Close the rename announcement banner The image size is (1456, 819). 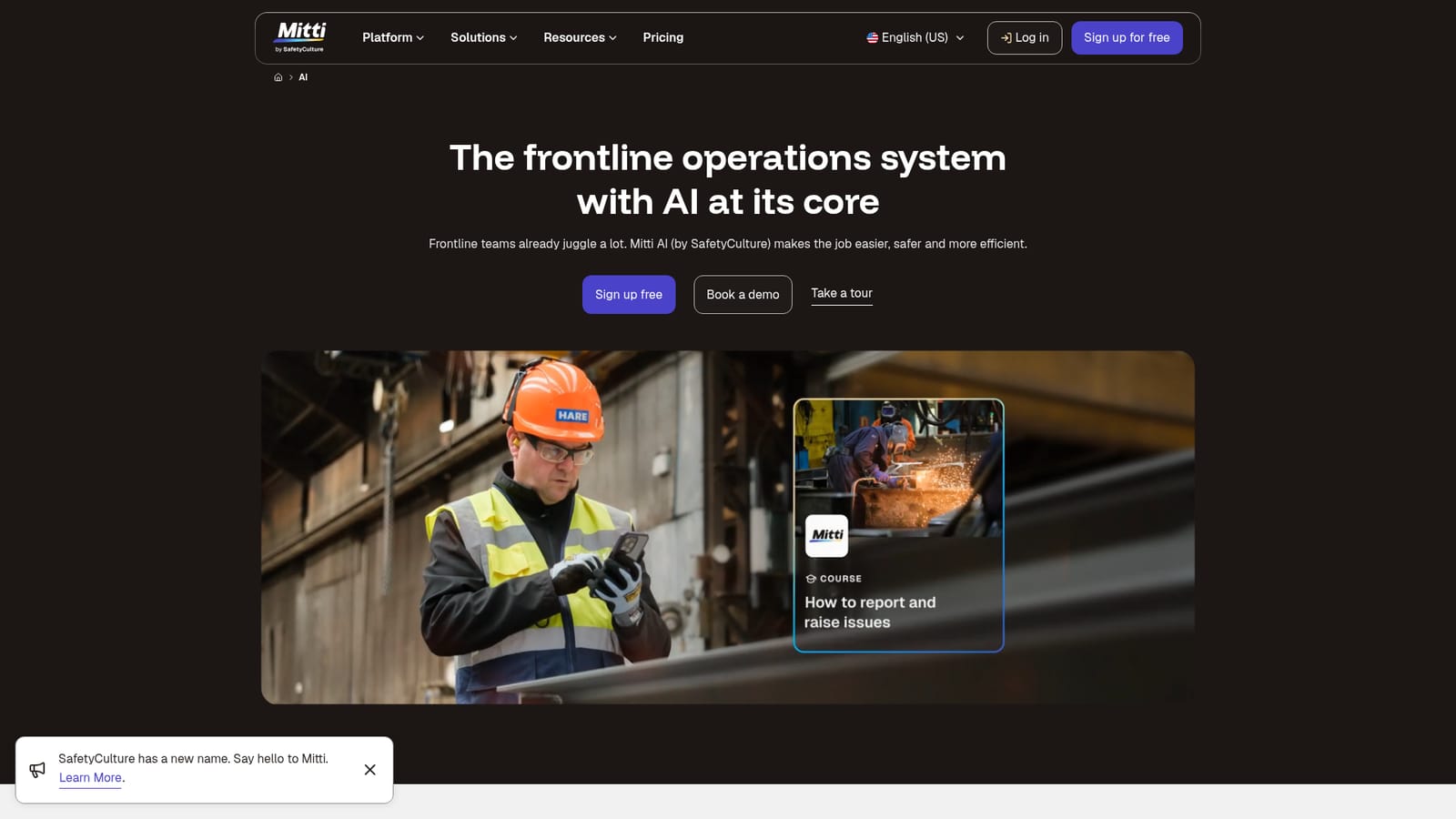pyautogui.click(x=369, y=770)
